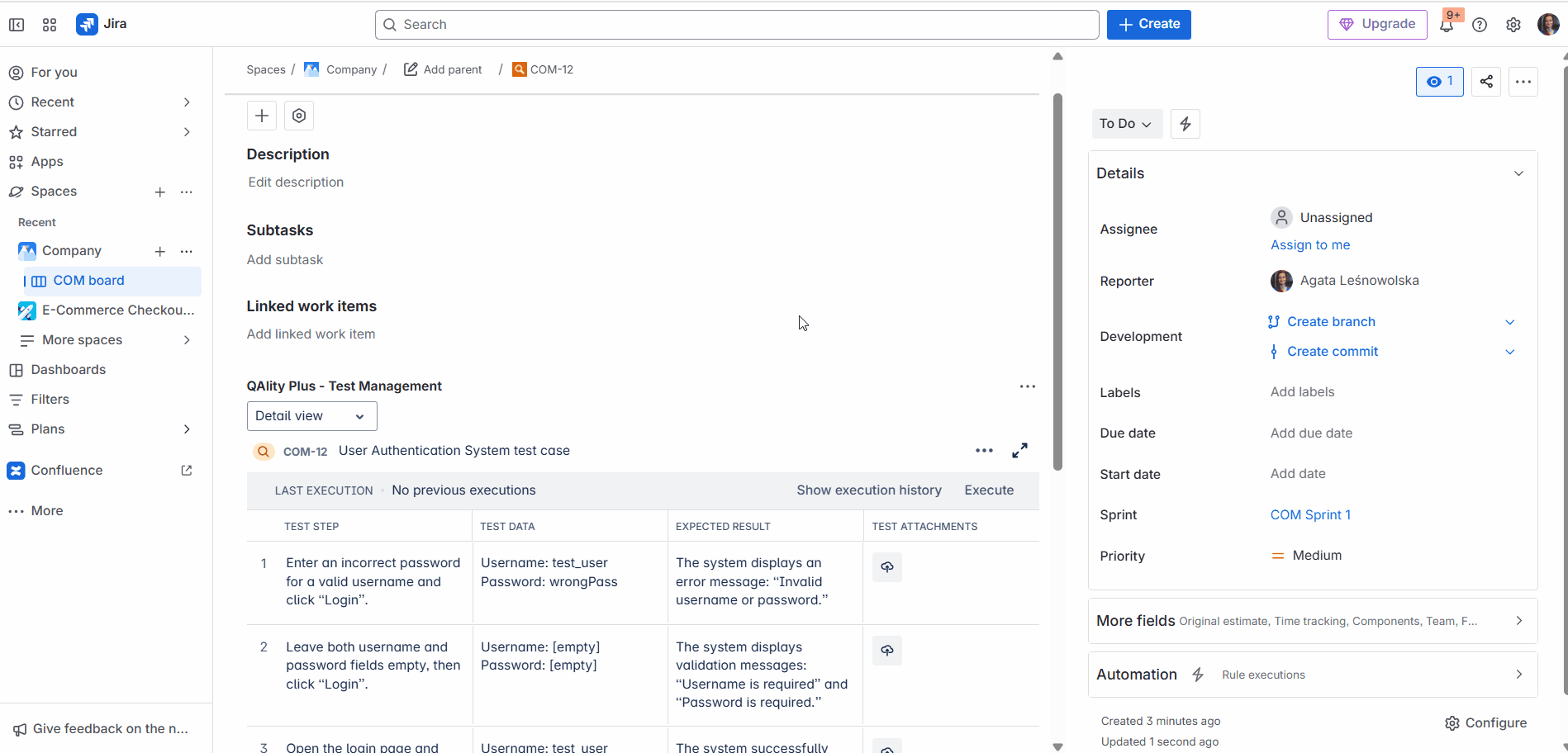Expand the Create branch options chevron
Image resolution: width=1568 pixels, height=753 pixels.
1510,322
